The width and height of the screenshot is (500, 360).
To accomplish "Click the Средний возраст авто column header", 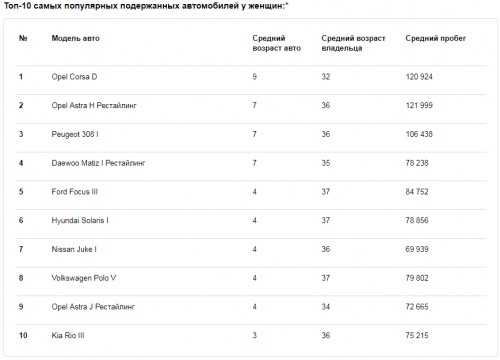I will [276, 43].
